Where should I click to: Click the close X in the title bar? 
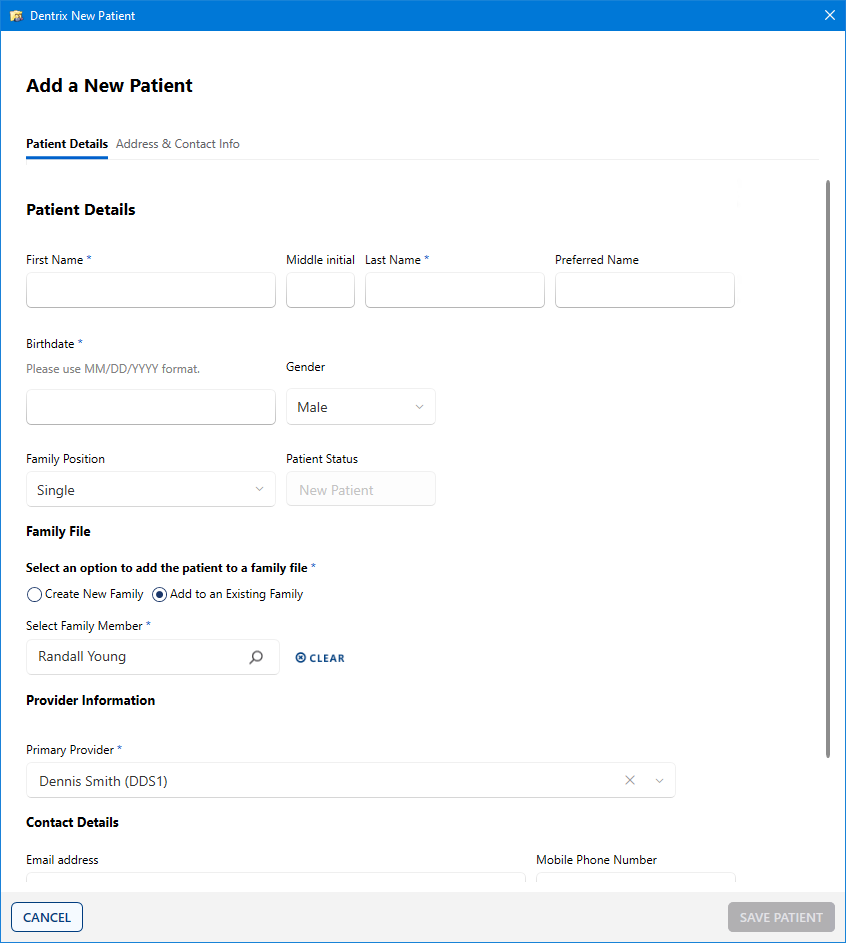(x=829, y=15)
